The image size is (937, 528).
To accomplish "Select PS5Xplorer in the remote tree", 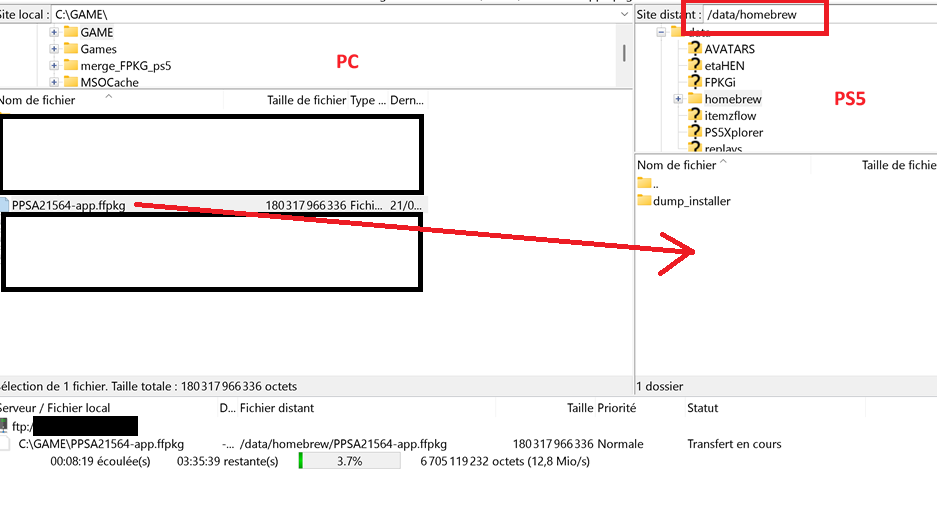I will point(733,133).
